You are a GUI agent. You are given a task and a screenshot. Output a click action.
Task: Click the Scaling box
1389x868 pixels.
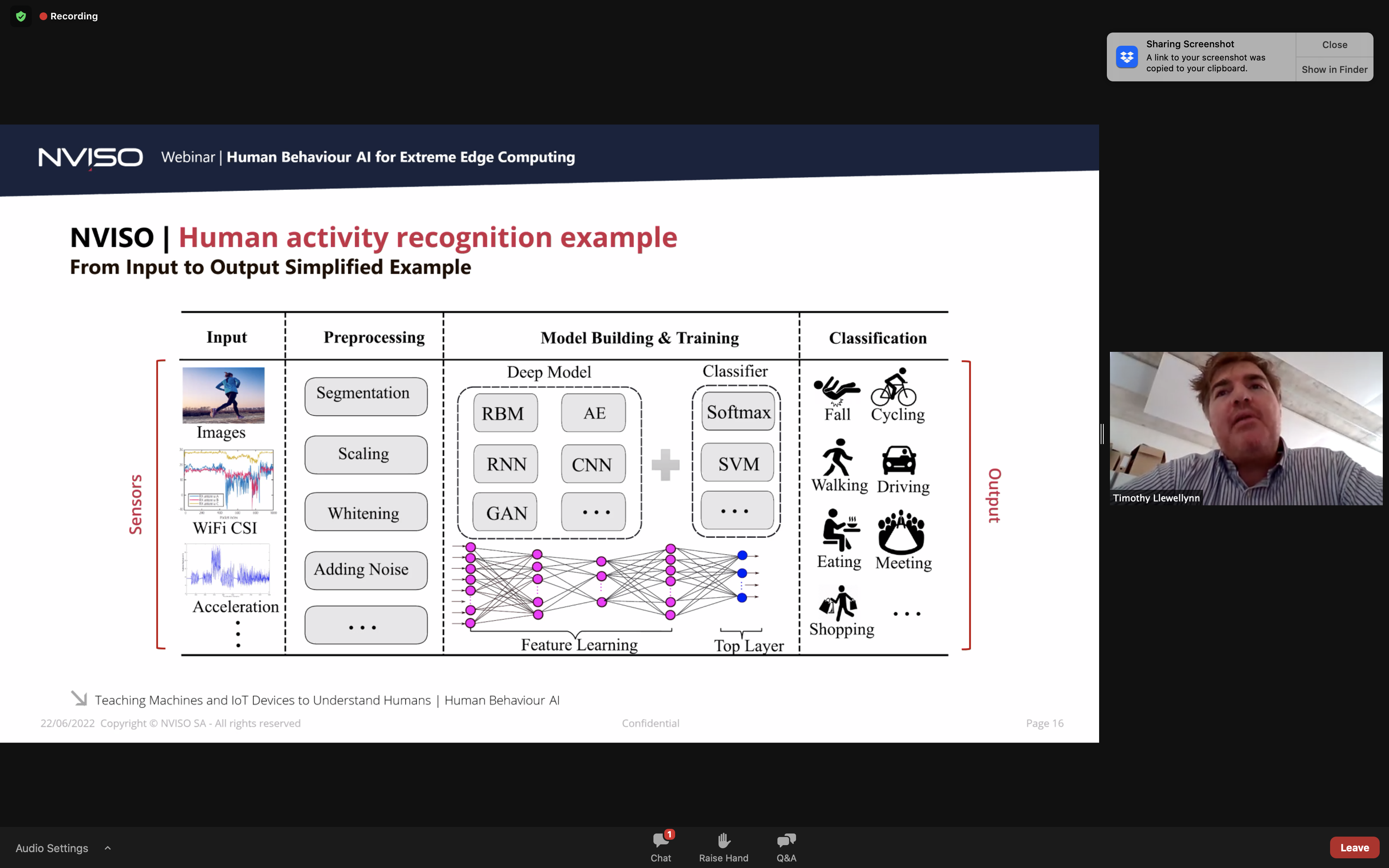pos(365,454)
